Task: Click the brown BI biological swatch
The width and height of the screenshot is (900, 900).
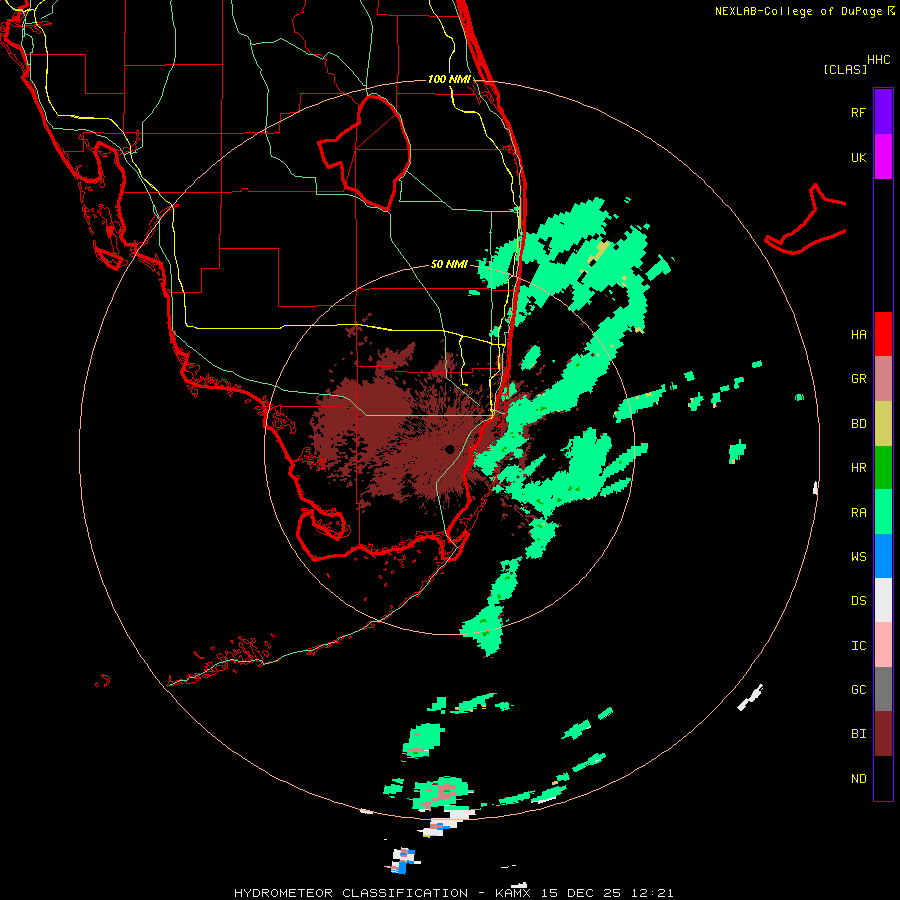Action: tap(883, 734)
